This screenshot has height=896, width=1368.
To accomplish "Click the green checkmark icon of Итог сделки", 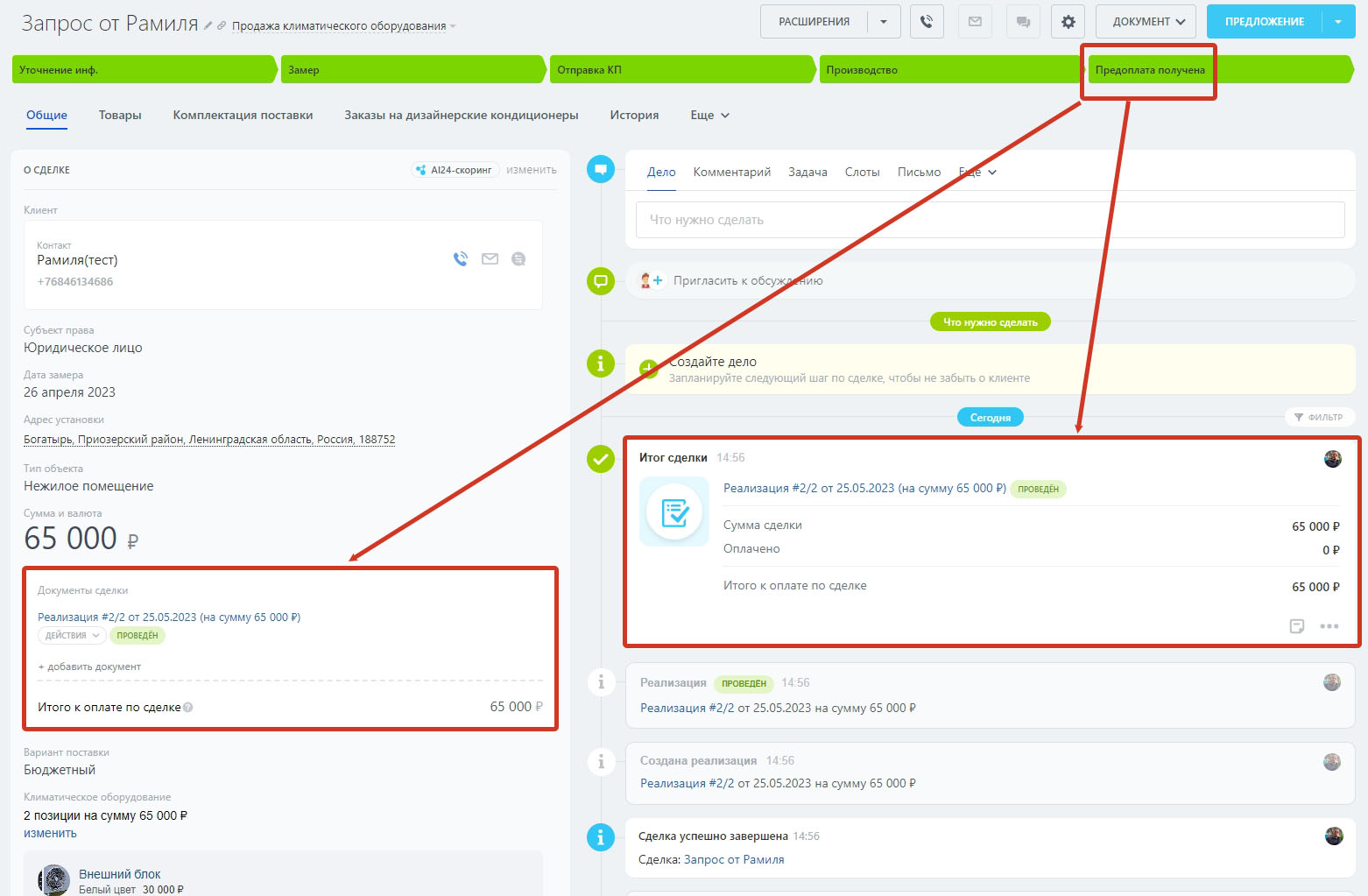I will pyautogui.click(x=601, y=458).
